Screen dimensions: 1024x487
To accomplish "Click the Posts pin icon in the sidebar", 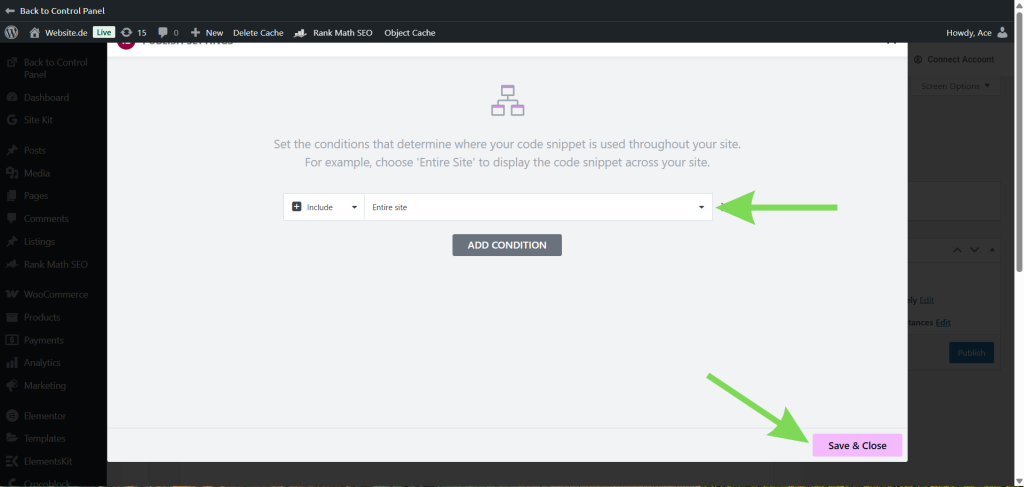I will (x=12, y=150).
